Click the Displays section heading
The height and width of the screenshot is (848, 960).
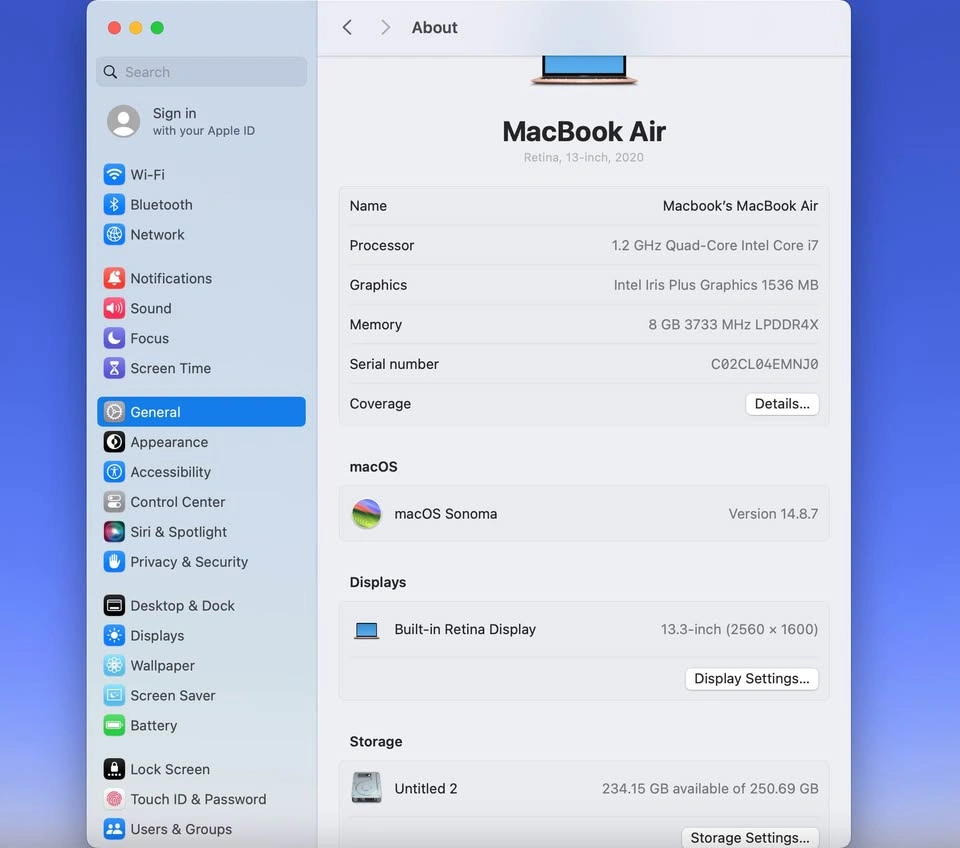(377, 582)
